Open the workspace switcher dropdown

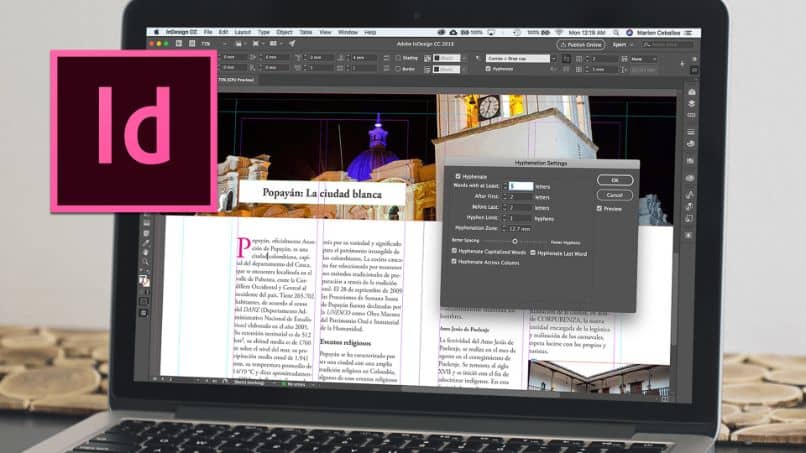(624, 45)
